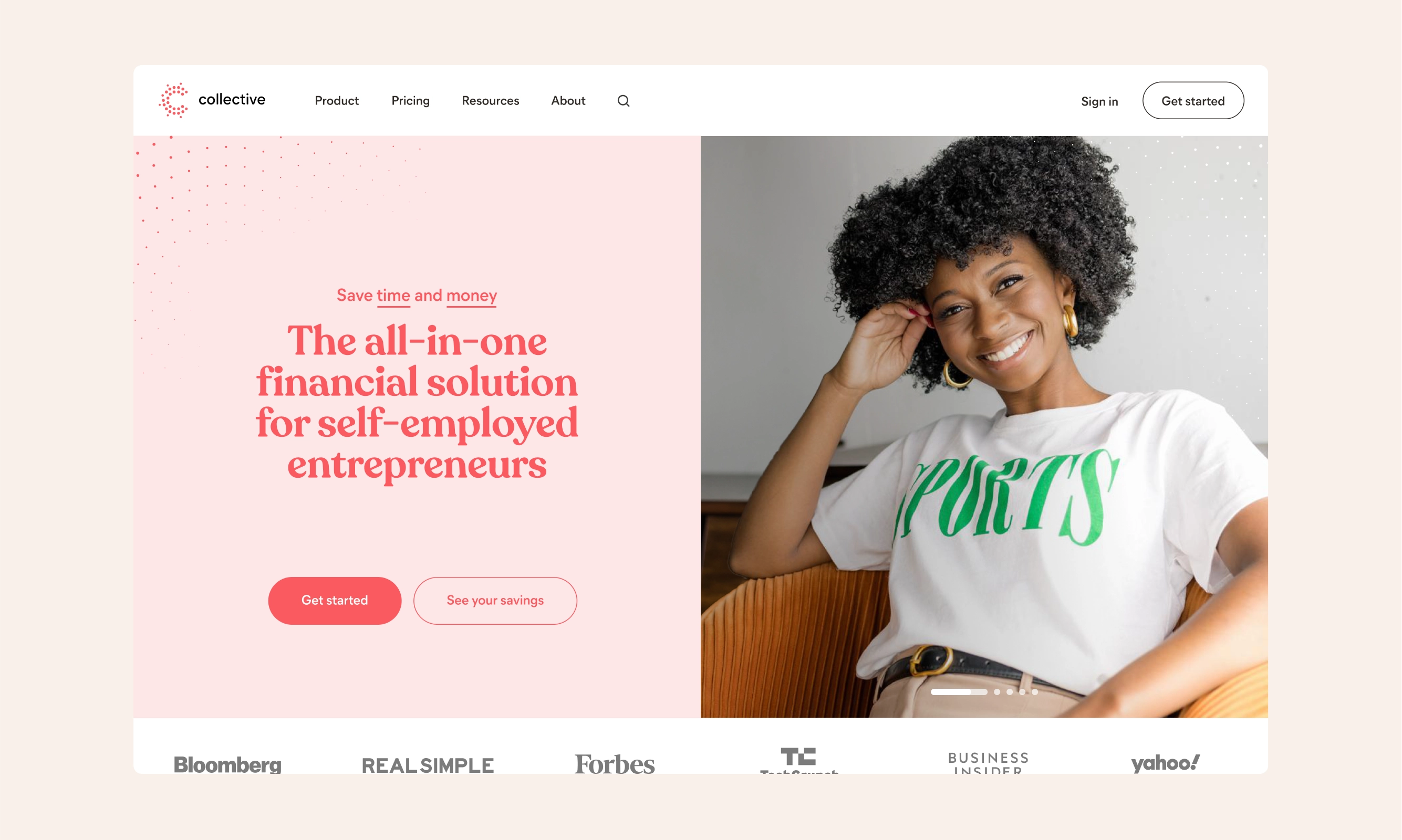Click the active carousel progress bar
The width and height of the screenshot is (1402, 840).
[x=959, y=692]
